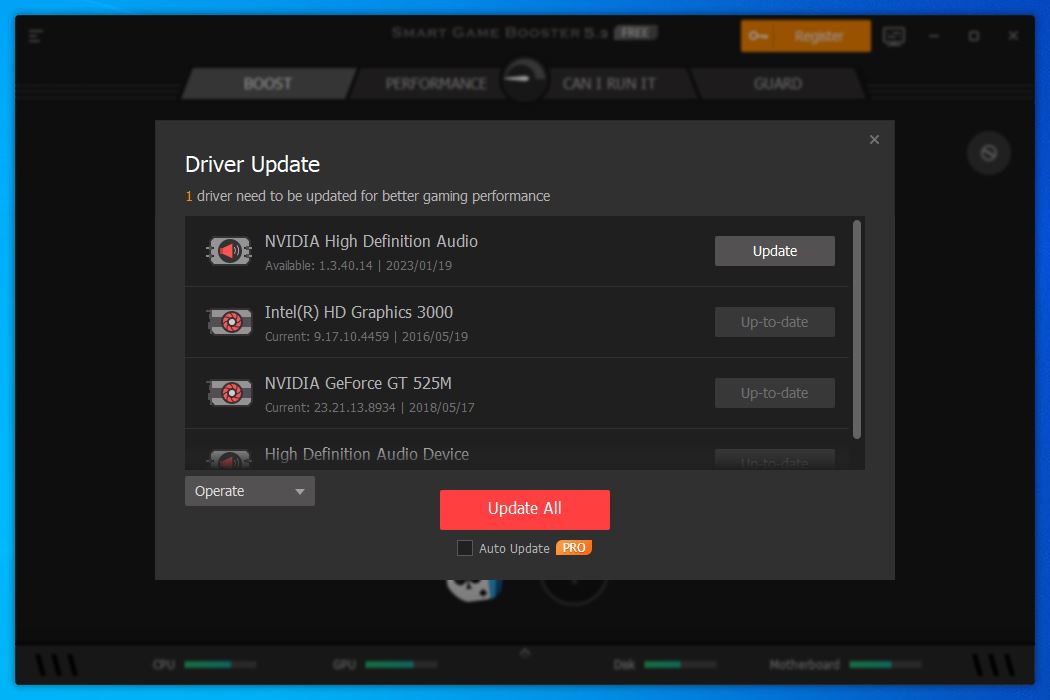Select the Intel(R) HD Graphics 3000 name
1050x700 pixels.
coord(359,312)
